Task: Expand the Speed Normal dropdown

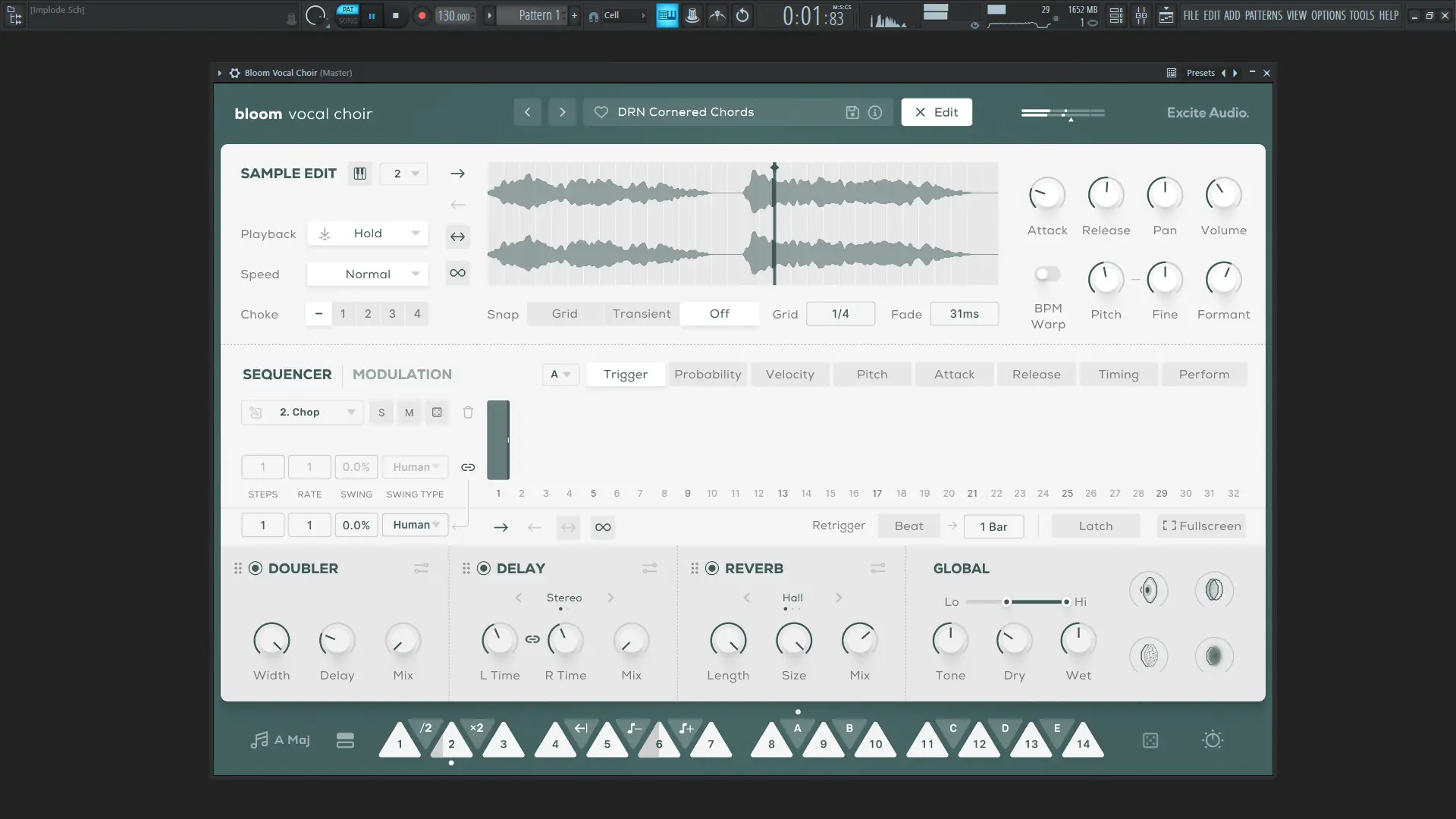Action: tap(368, 275)
